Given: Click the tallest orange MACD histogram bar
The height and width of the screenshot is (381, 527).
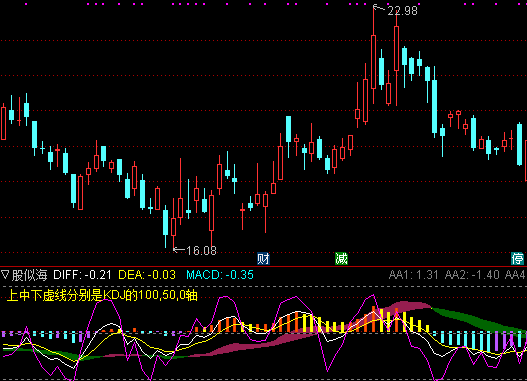Looking at the screenshot, I should pos(373,319).
